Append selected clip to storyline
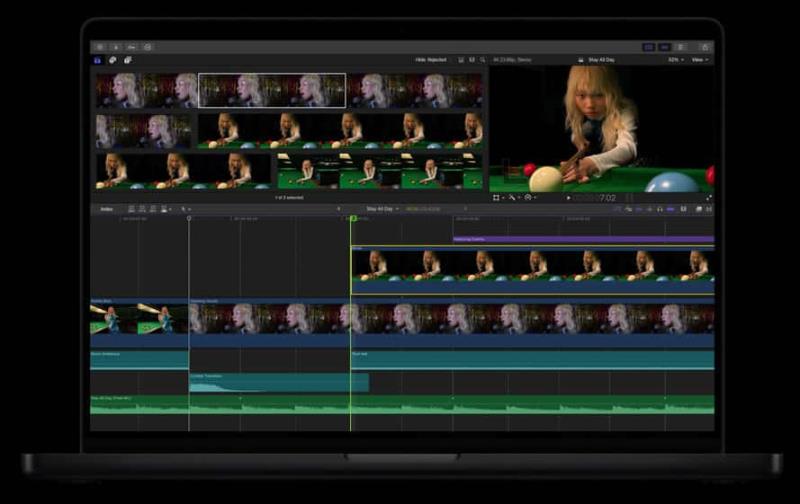The image size is (800, 504). [153, 209]
